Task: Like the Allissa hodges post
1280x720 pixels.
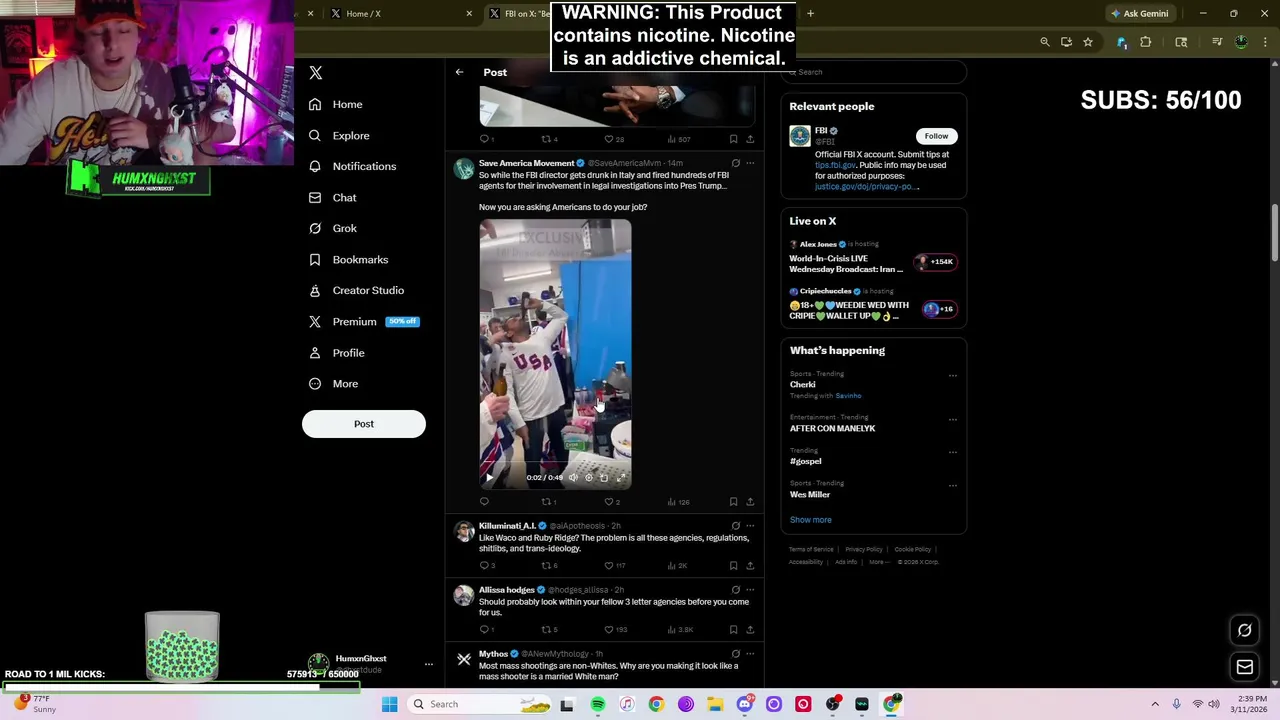Action: pyautogui.click(x=609, y=630)
